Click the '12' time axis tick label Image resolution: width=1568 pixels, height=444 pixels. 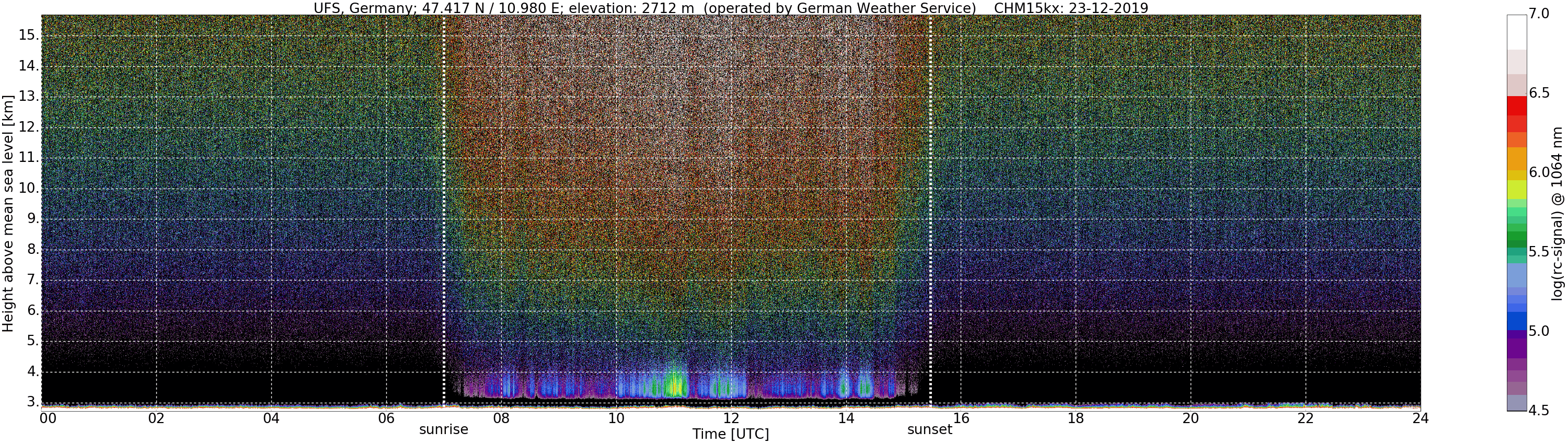731,418
